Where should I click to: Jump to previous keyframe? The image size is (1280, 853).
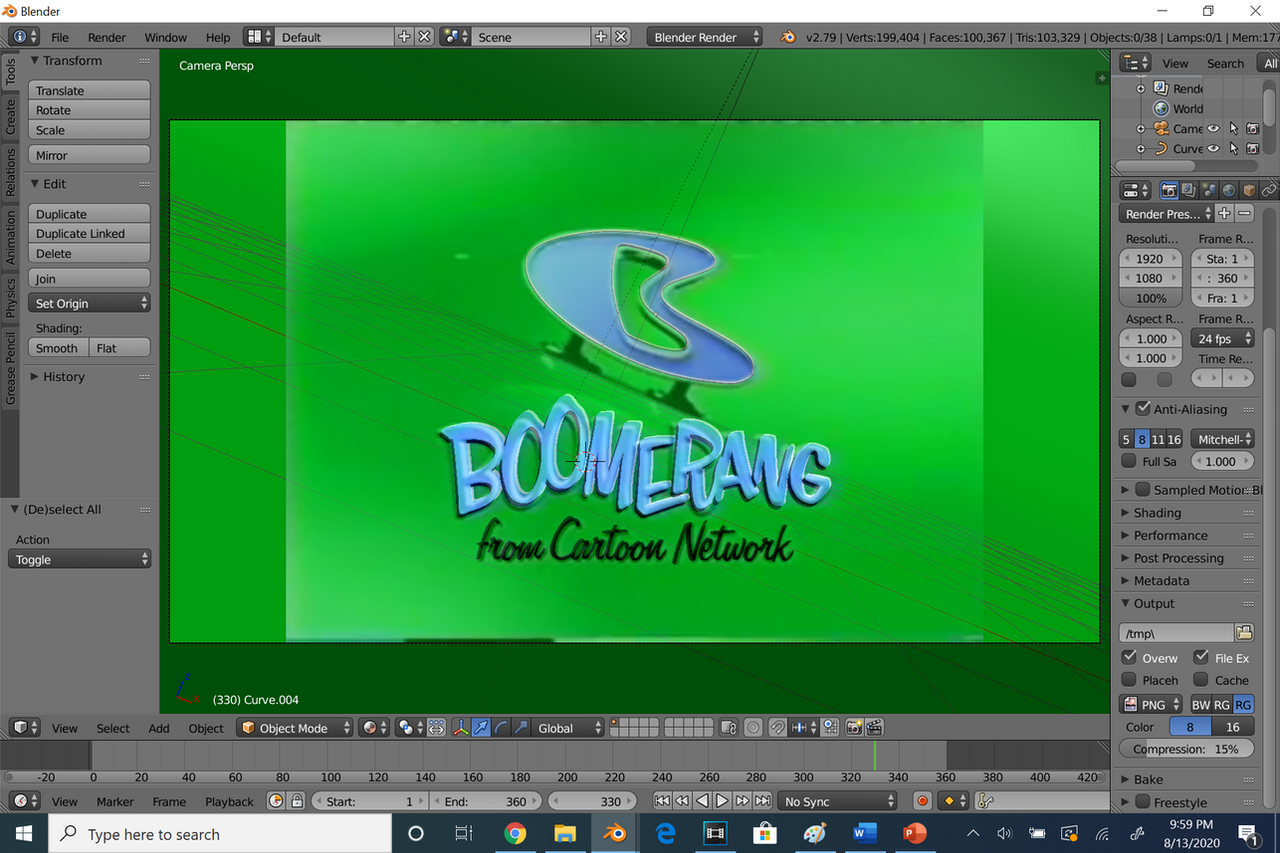click(x=682, y=801)
